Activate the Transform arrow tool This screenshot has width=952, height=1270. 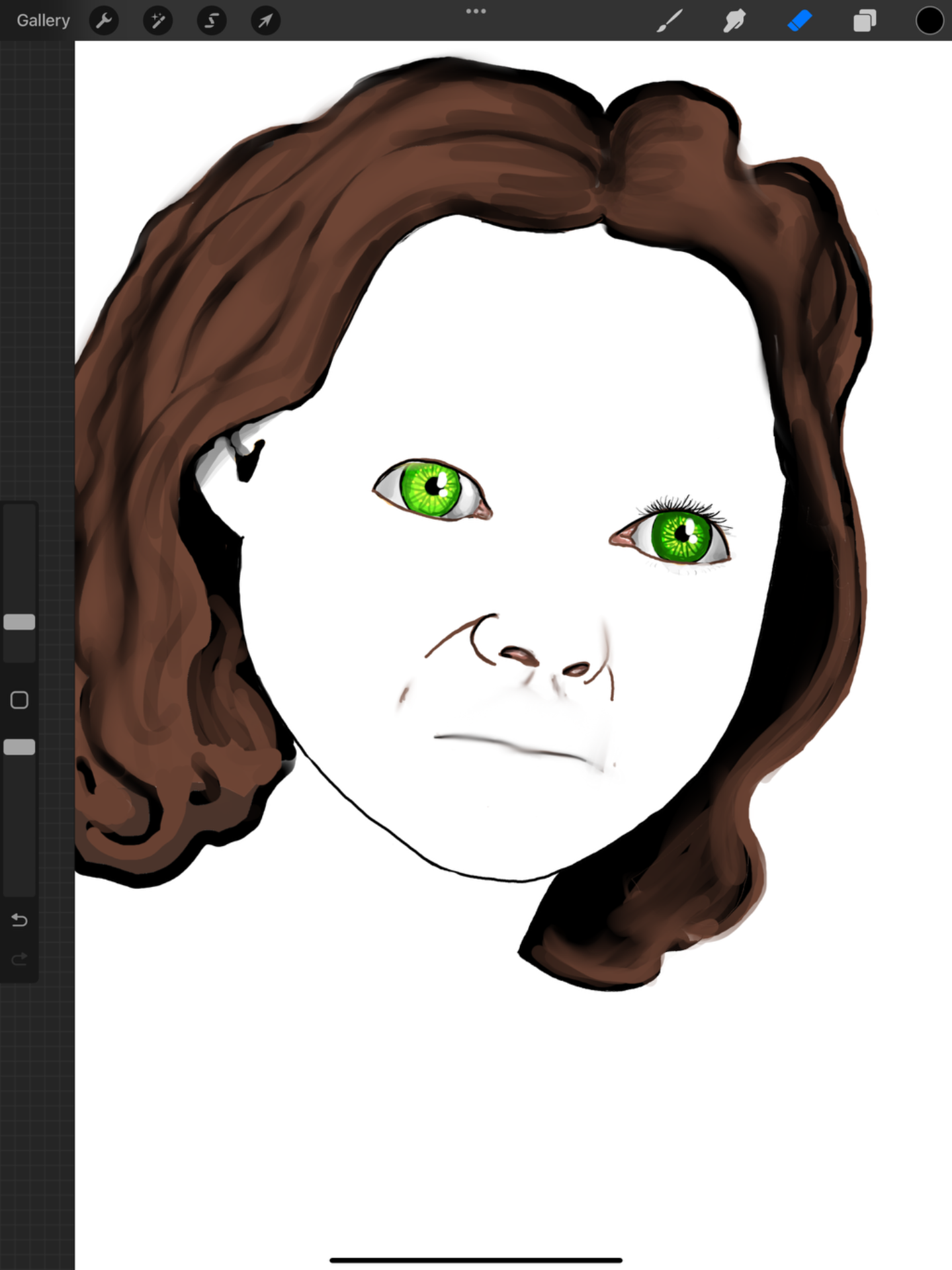265,21
